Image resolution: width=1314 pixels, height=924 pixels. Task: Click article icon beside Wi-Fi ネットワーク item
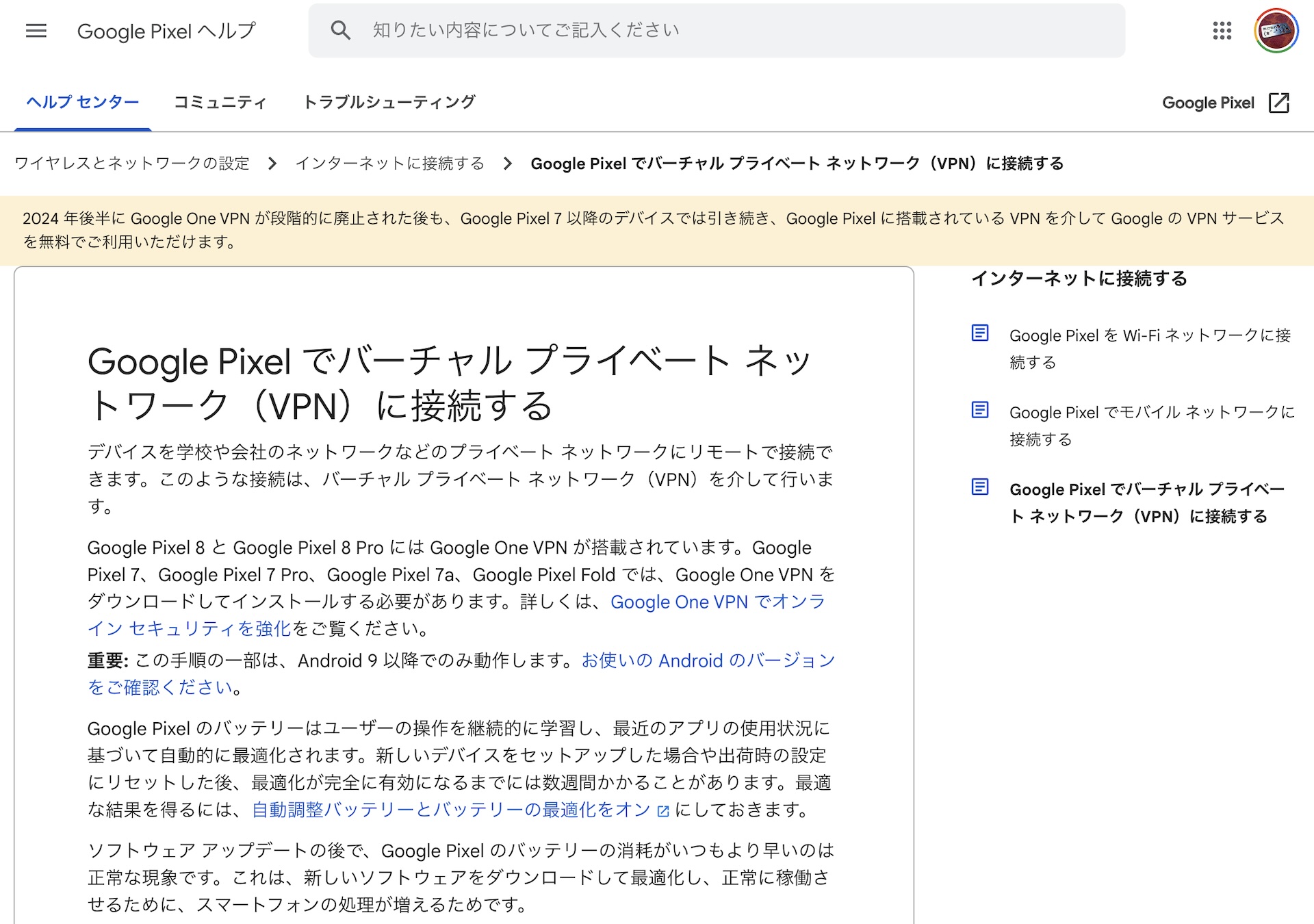[x=980, y=333]
